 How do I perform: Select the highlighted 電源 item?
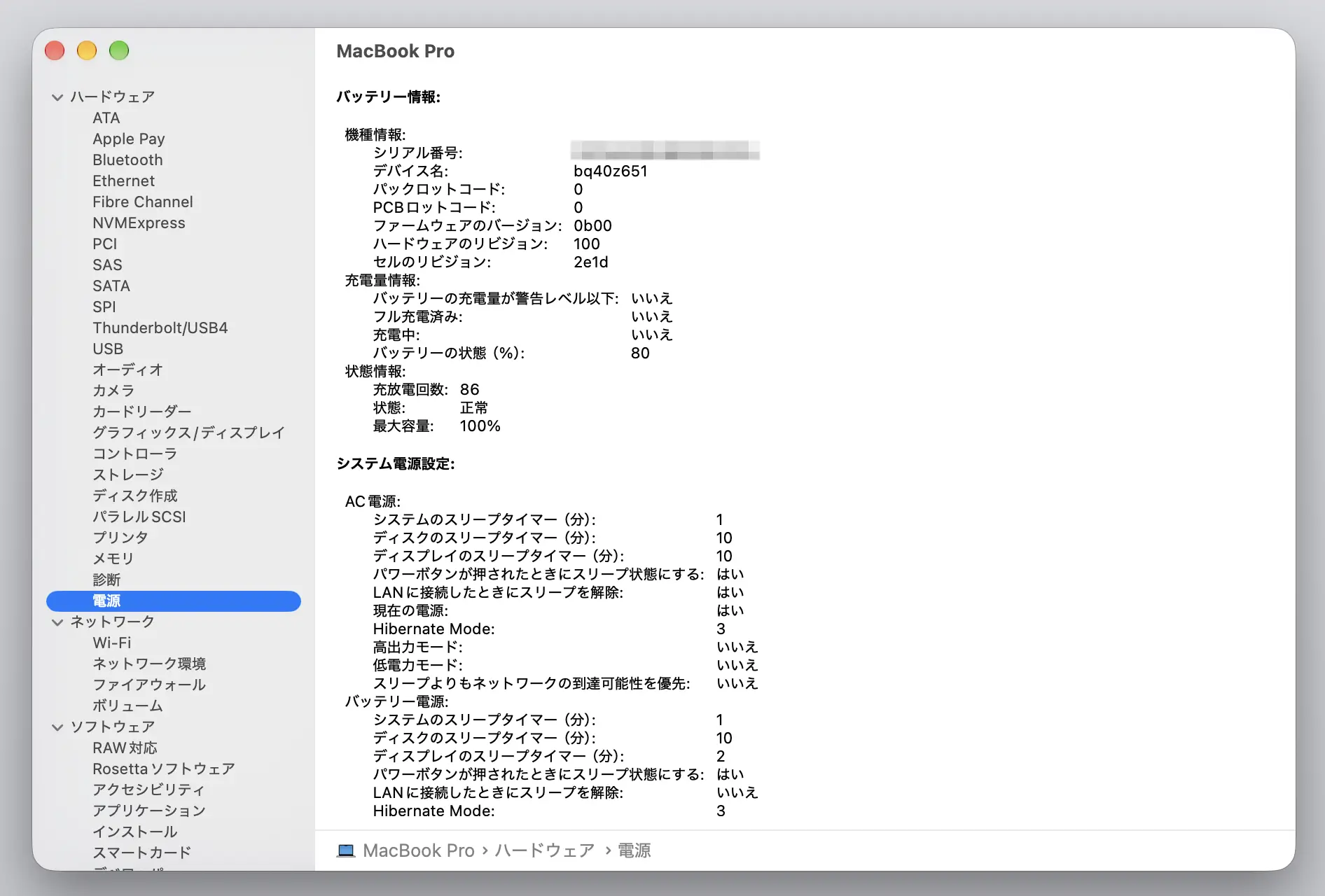[174, 601]
